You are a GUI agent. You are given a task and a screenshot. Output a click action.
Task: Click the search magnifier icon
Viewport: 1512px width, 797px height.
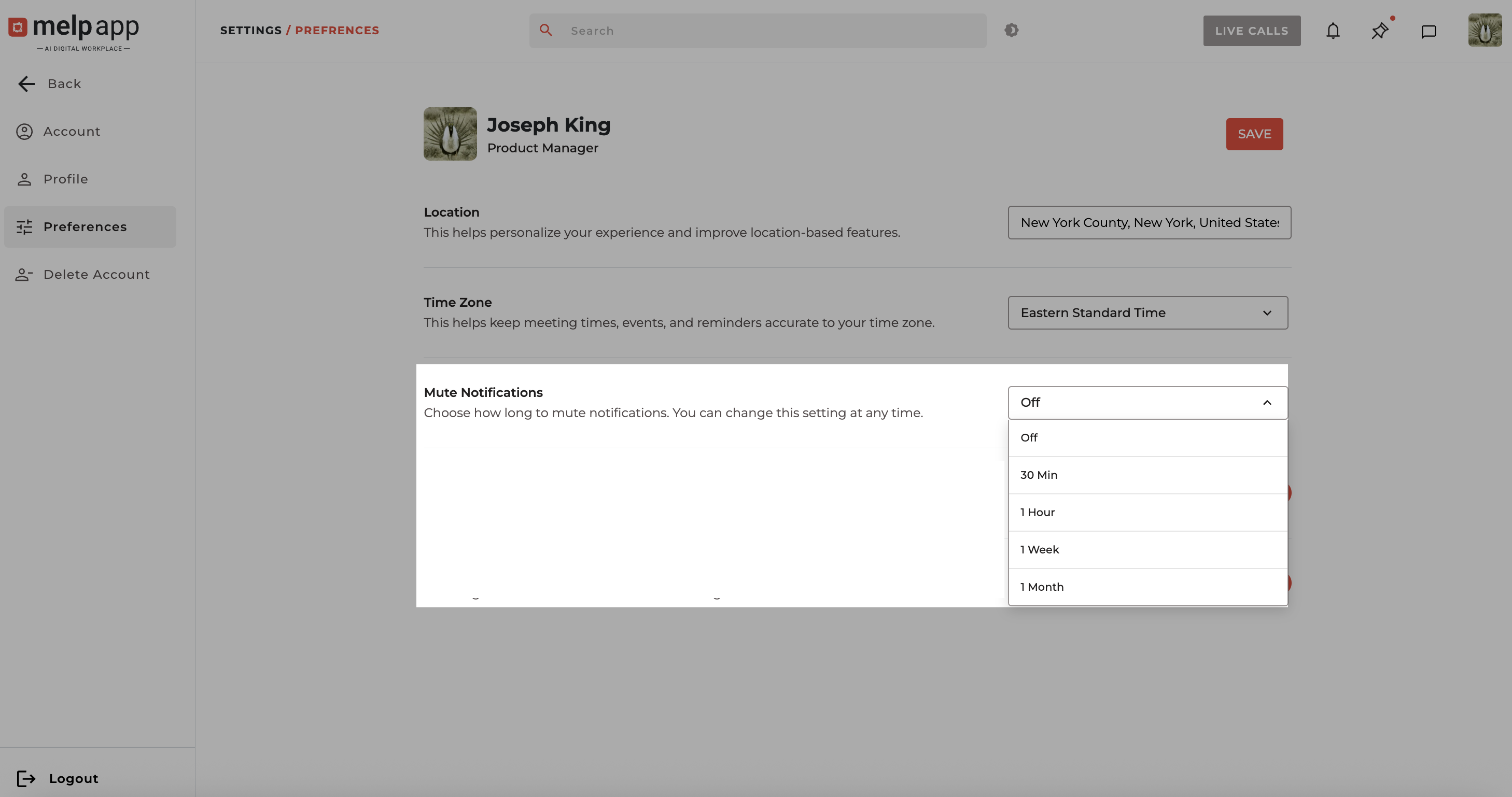point(546,31)
